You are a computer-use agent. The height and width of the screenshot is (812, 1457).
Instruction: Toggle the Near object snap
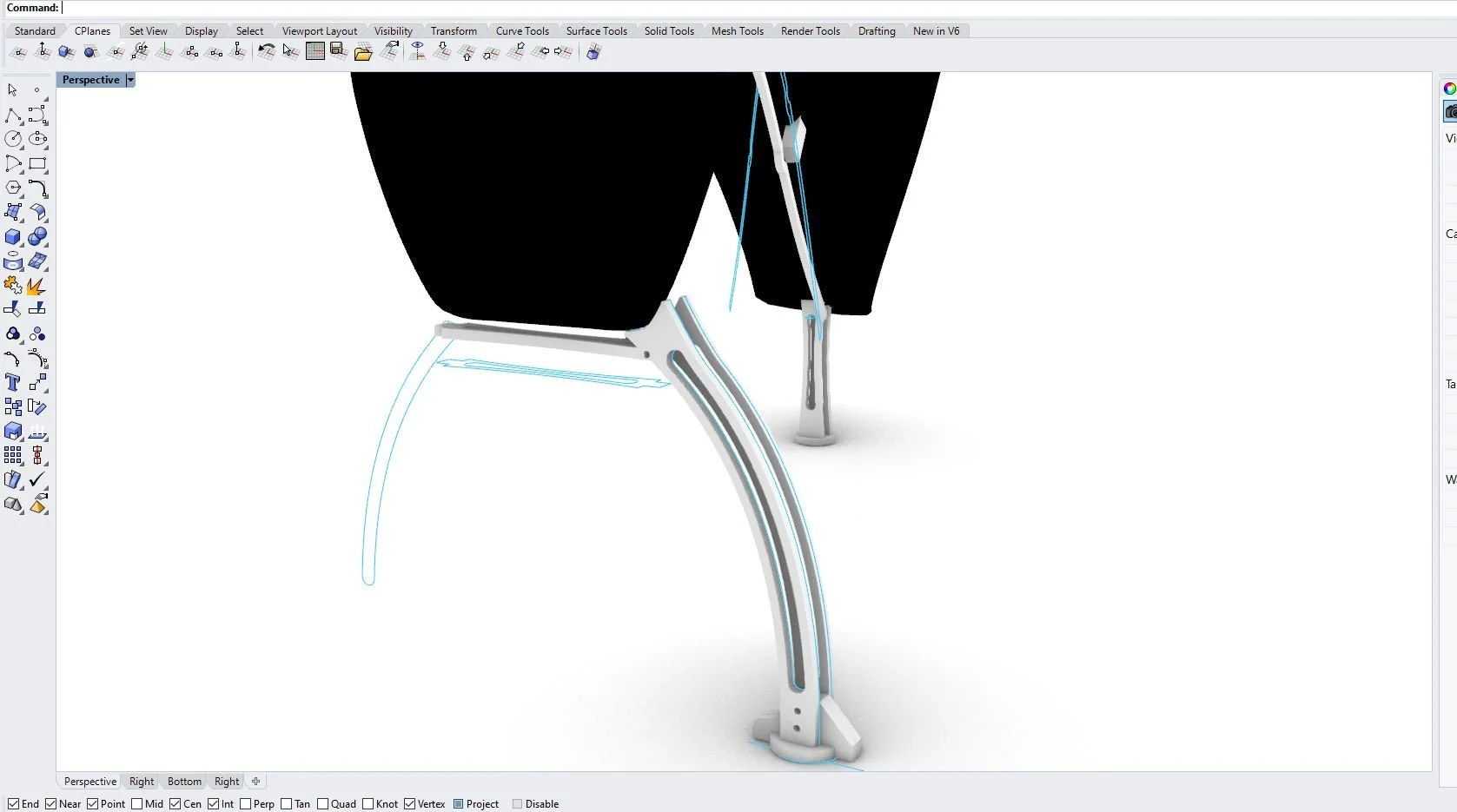[x=63, y=804]
